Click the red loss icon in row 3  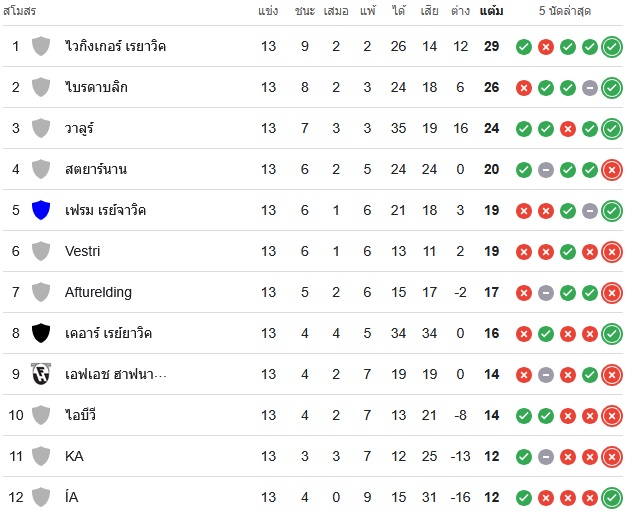click(x=568, y=129)
